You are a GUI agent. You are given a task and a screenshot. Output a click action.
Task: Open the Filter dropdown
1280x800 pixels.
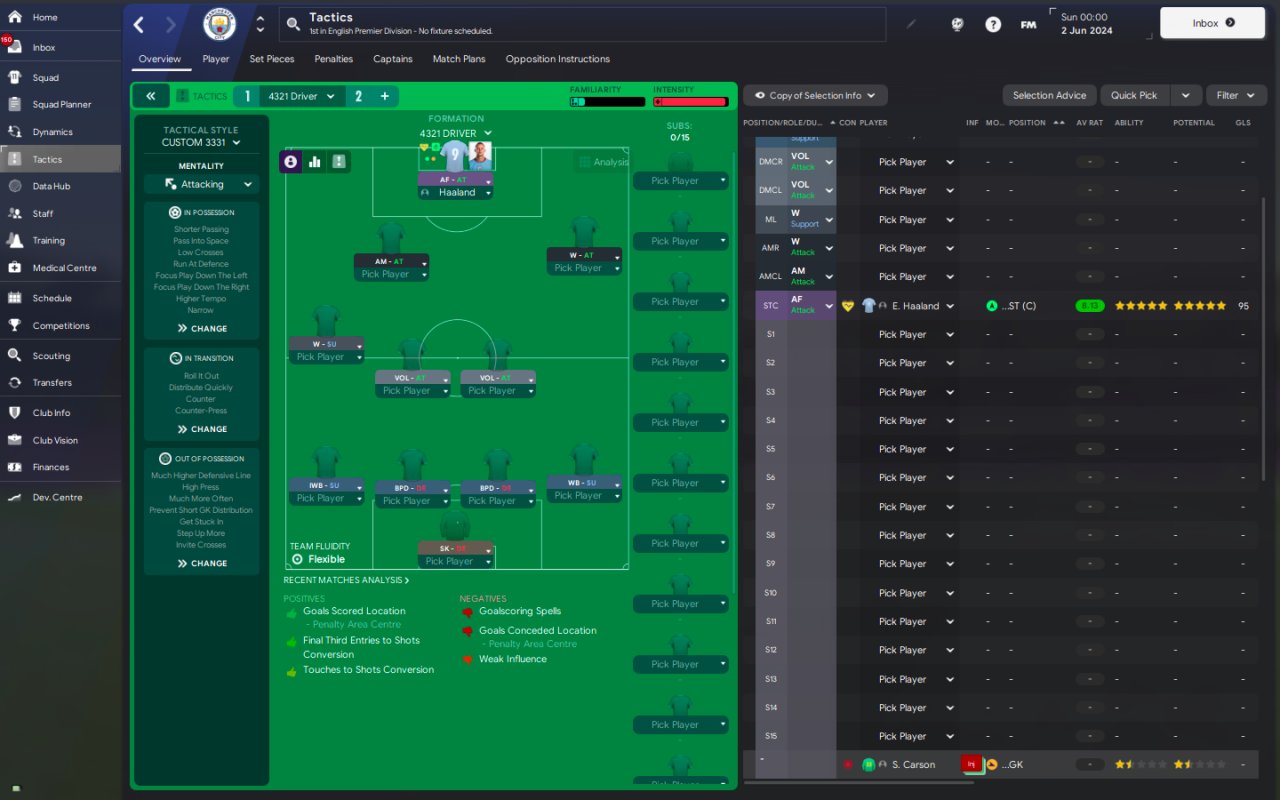[x=1236, y=95]
